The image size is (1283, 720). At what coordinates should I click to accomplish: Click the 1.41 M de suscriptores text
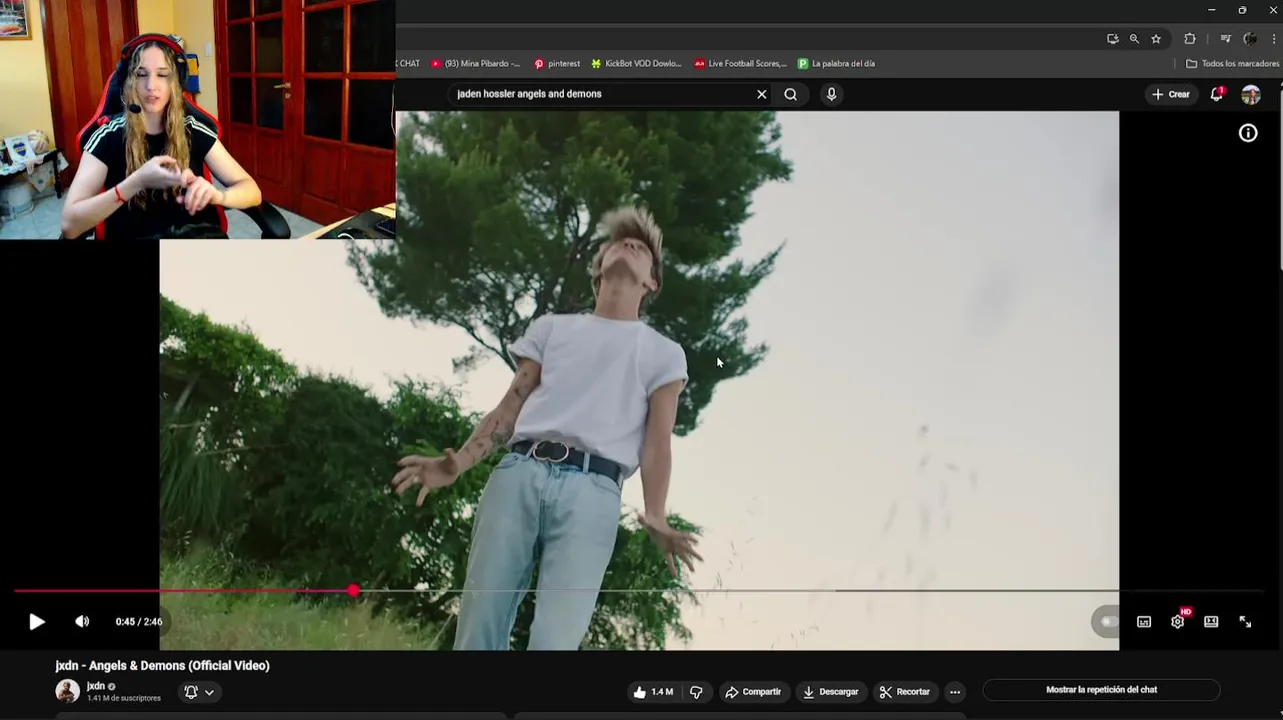(x=124, y=698)
